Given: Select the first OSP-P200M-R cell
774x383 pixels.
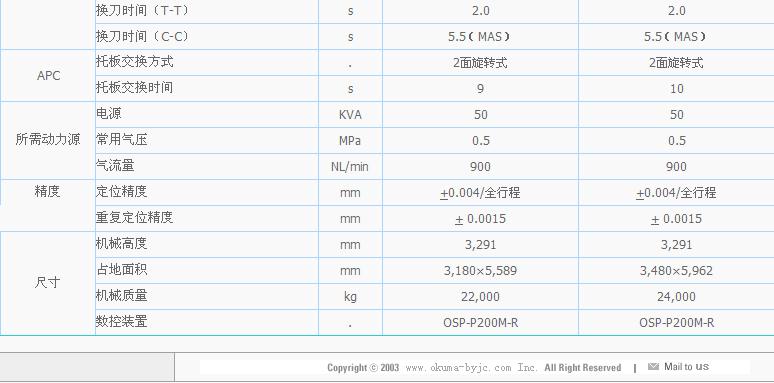Looking at the screenshot, I should (481, 322).
